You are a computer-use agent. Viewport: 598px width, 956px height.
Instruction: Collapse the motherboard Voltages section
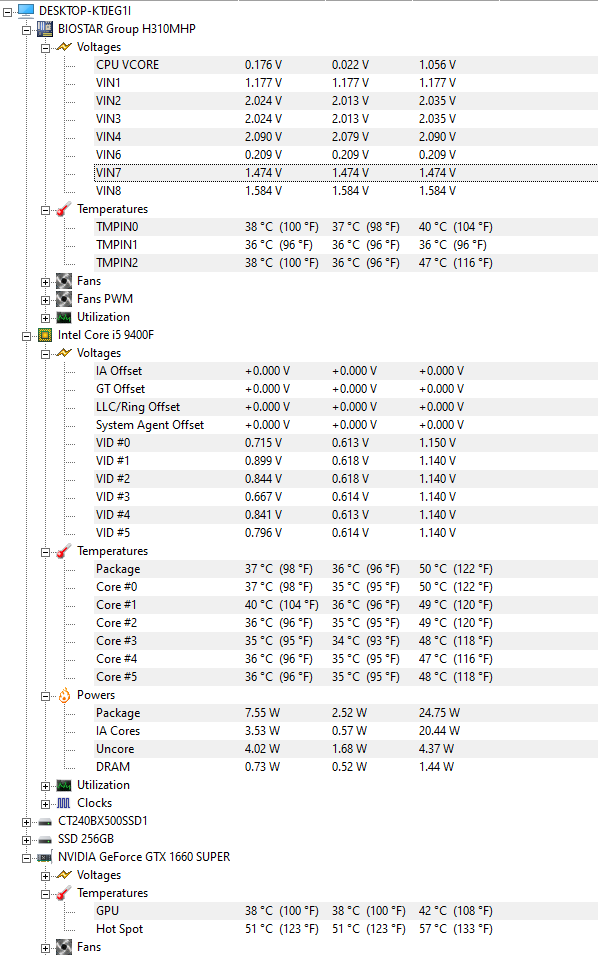[x=45, y=48]
